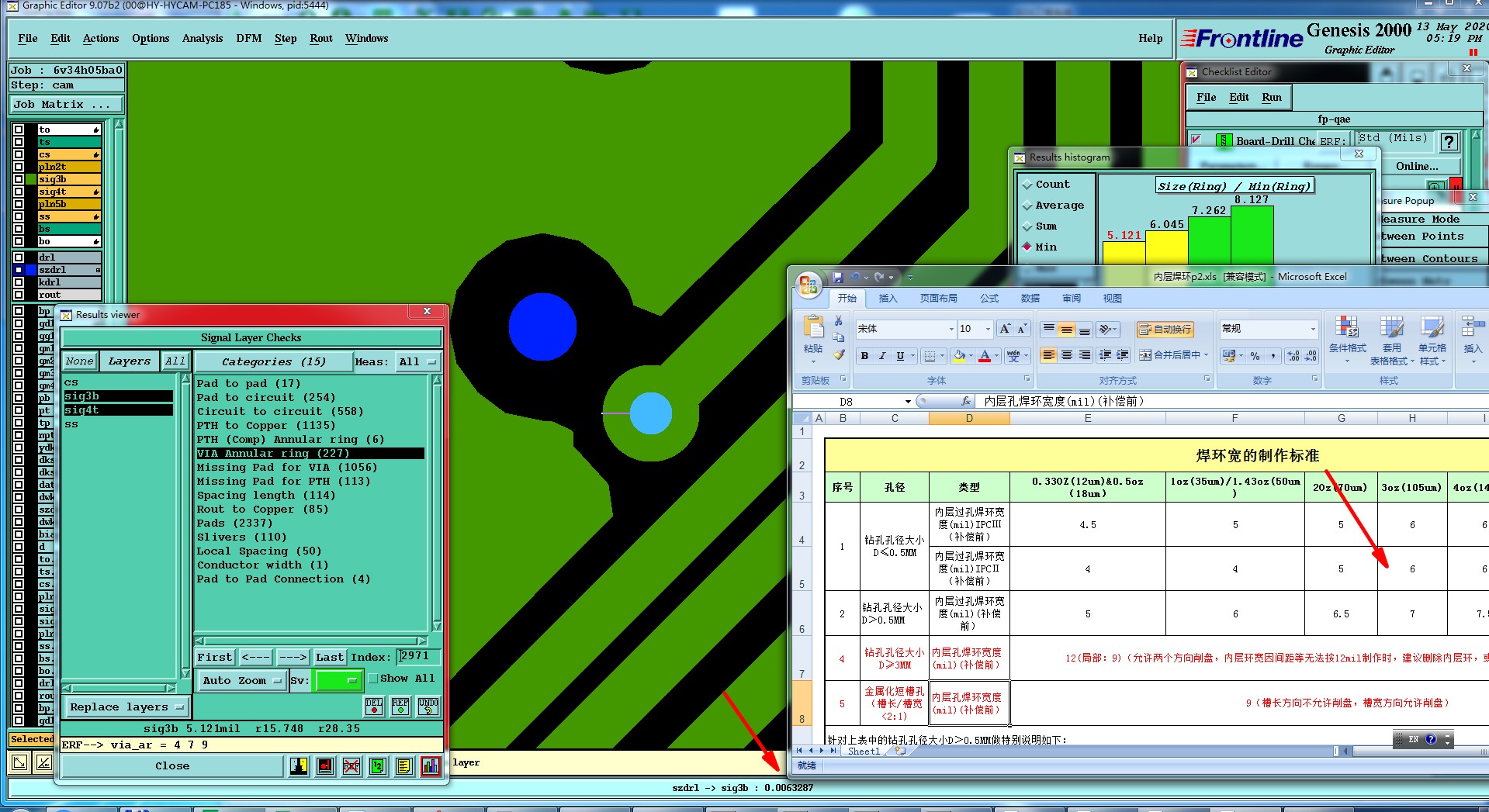Screen dimensions: 1489x812
Task: Open the Excel Name Box dropdown arrow
Action: [908, 402]
